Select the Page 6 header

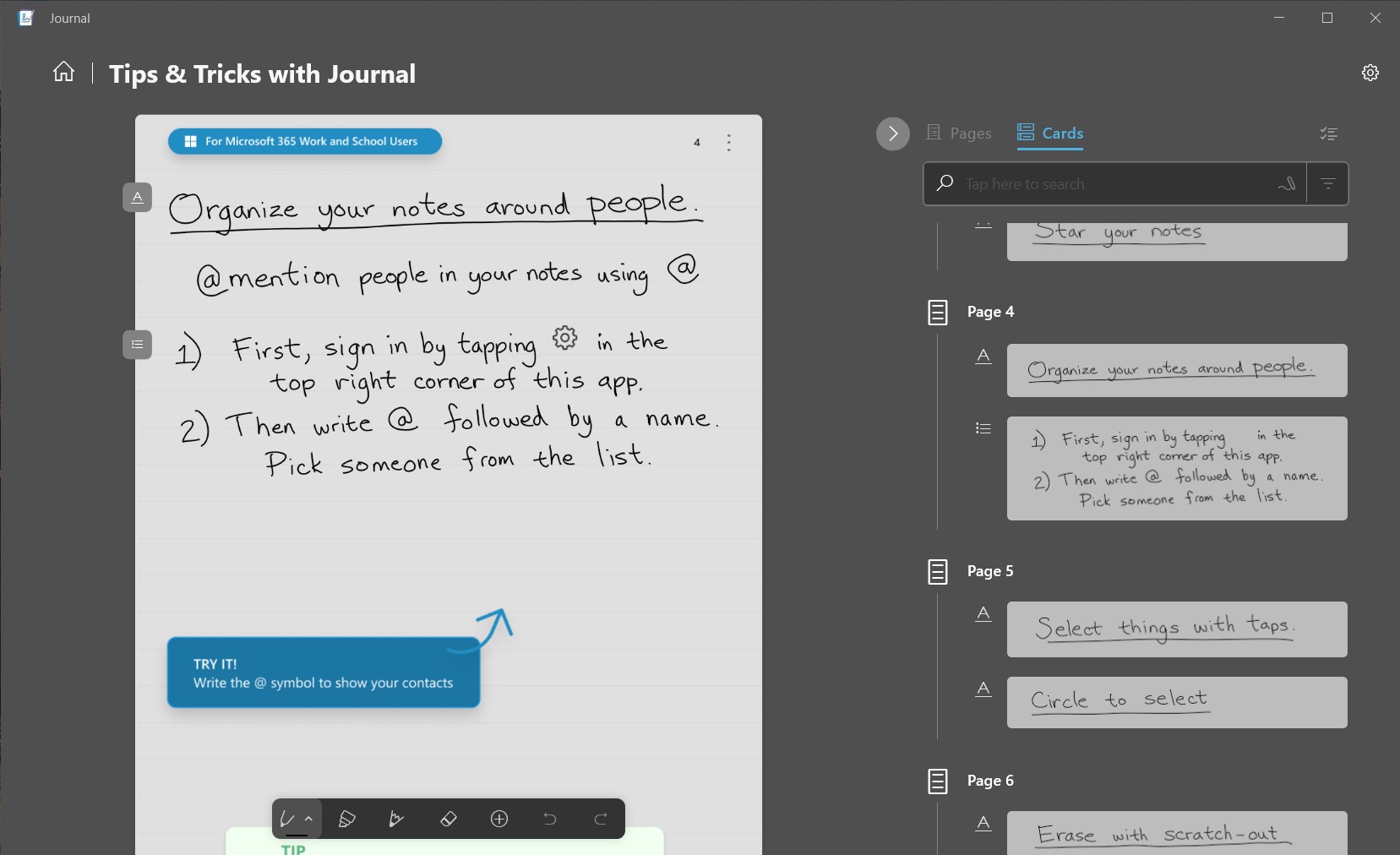[990, 781]
